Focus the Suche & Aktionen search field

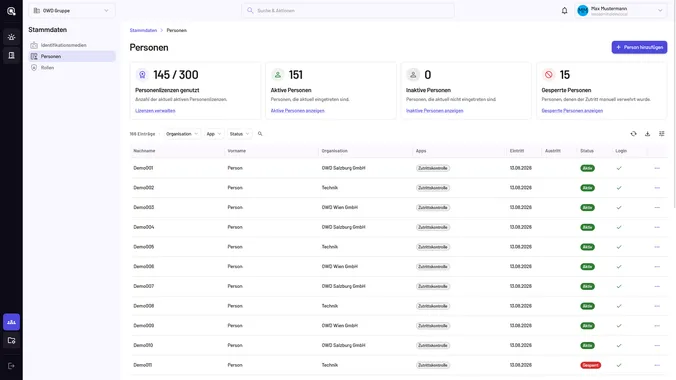[347, 10]
